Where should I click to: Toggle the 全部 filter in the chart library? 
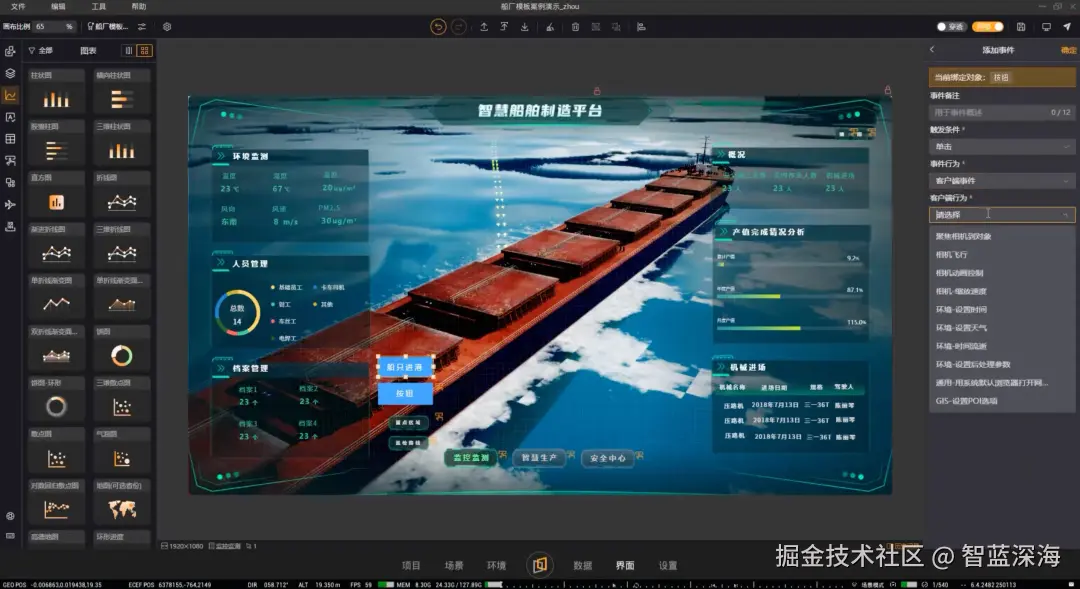[x=44, y=50]
